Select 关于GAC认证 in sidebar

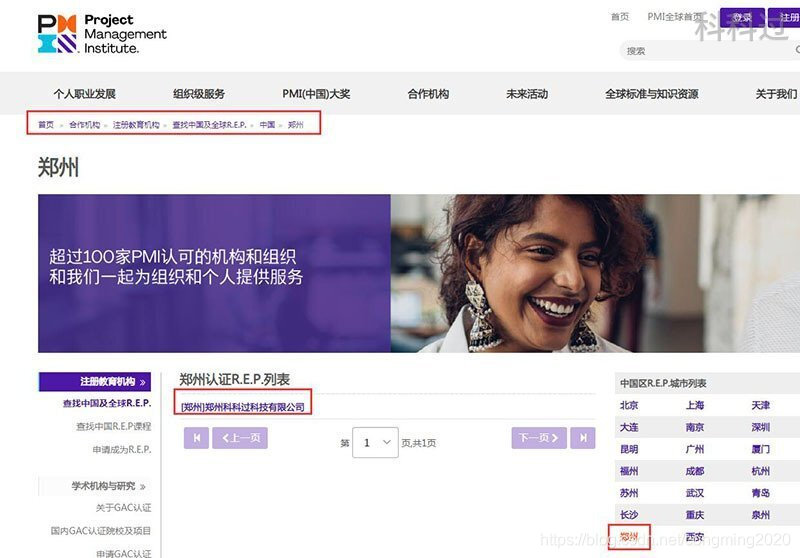123,508
